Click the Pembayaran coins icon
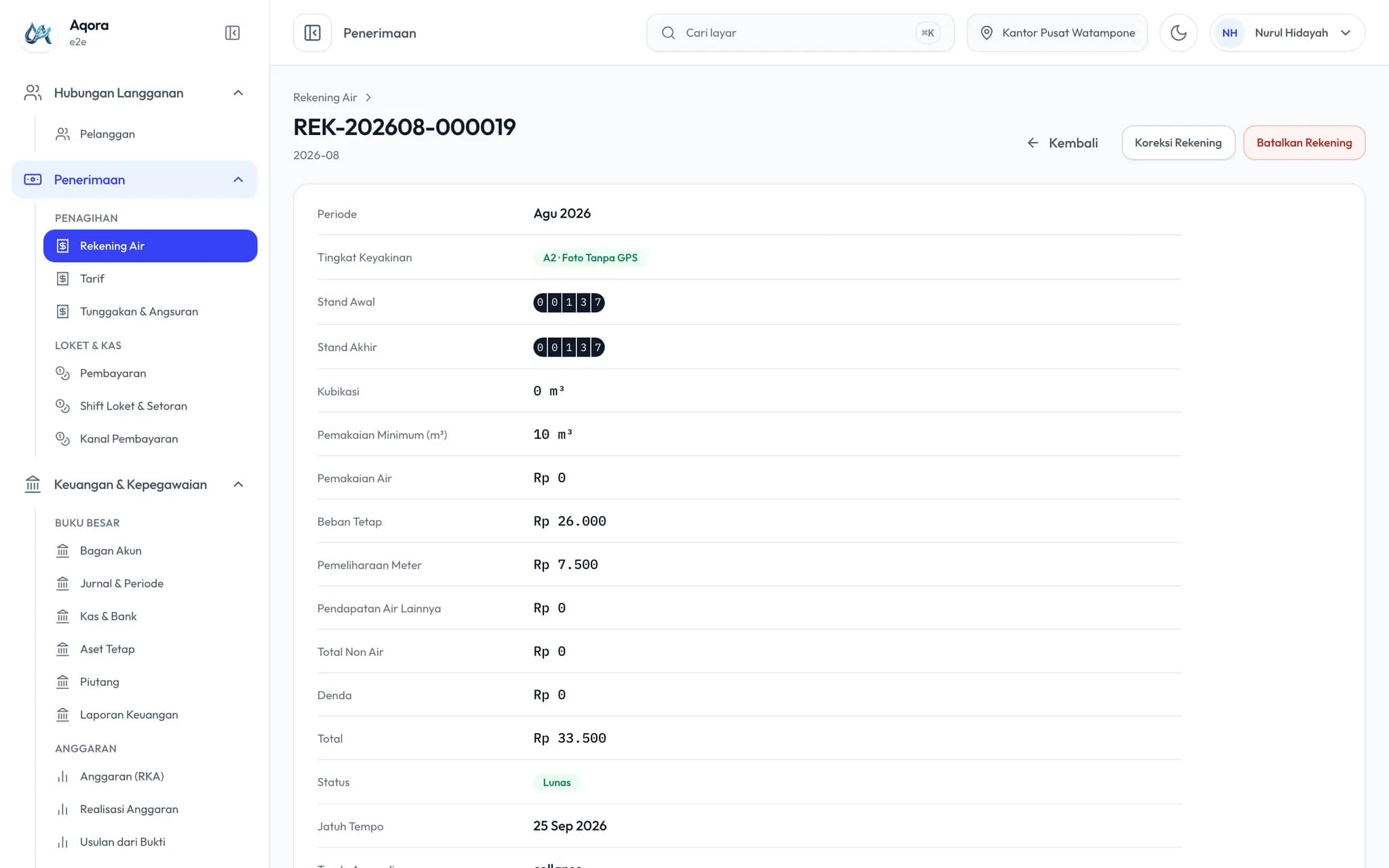 [x=62, y=373]
